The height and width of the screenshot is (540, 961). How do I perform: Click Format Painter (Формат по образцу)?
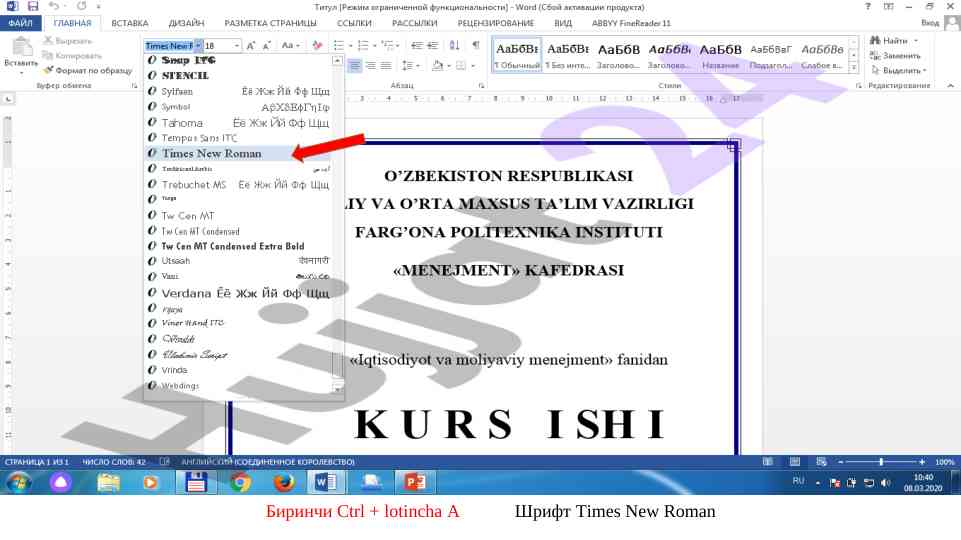[88, 70]
